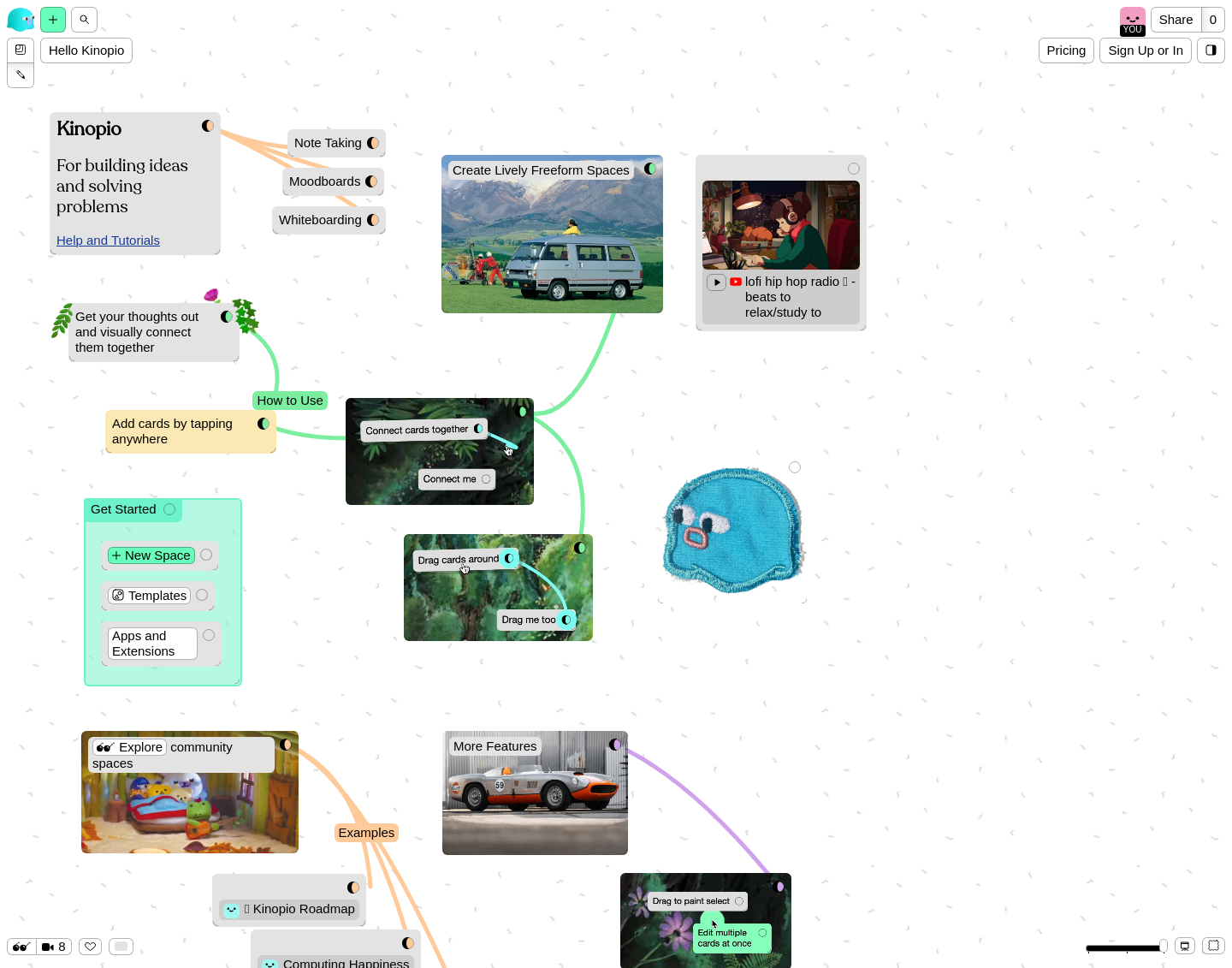Click connector circle on Note Taking card
This screenshot has height=968, width=1232.
tap(373, 143)
